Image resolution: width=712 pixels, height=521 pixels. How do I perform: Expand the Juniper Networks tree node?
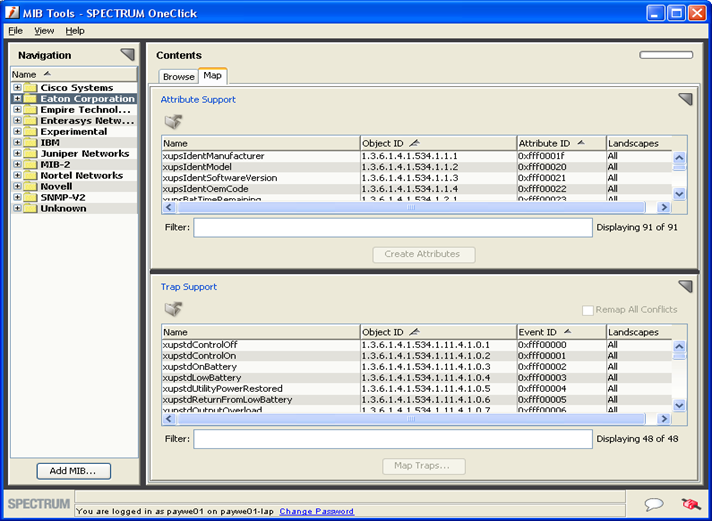pyautogui.click(x=17, y=154)
